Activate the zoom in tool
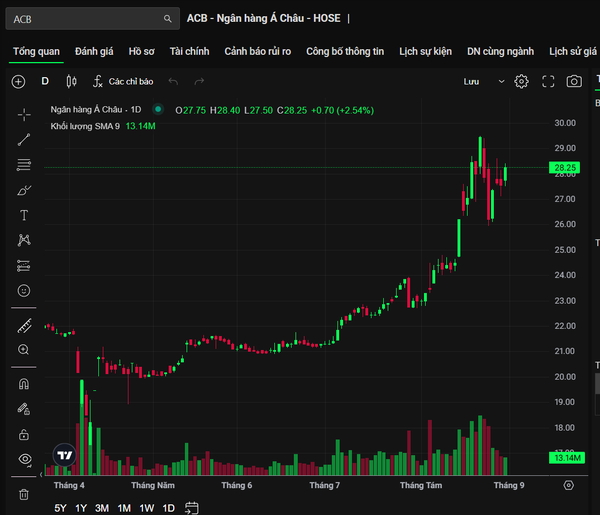The height and width of the screenshot is (515, 600). [x=23, y=349]
